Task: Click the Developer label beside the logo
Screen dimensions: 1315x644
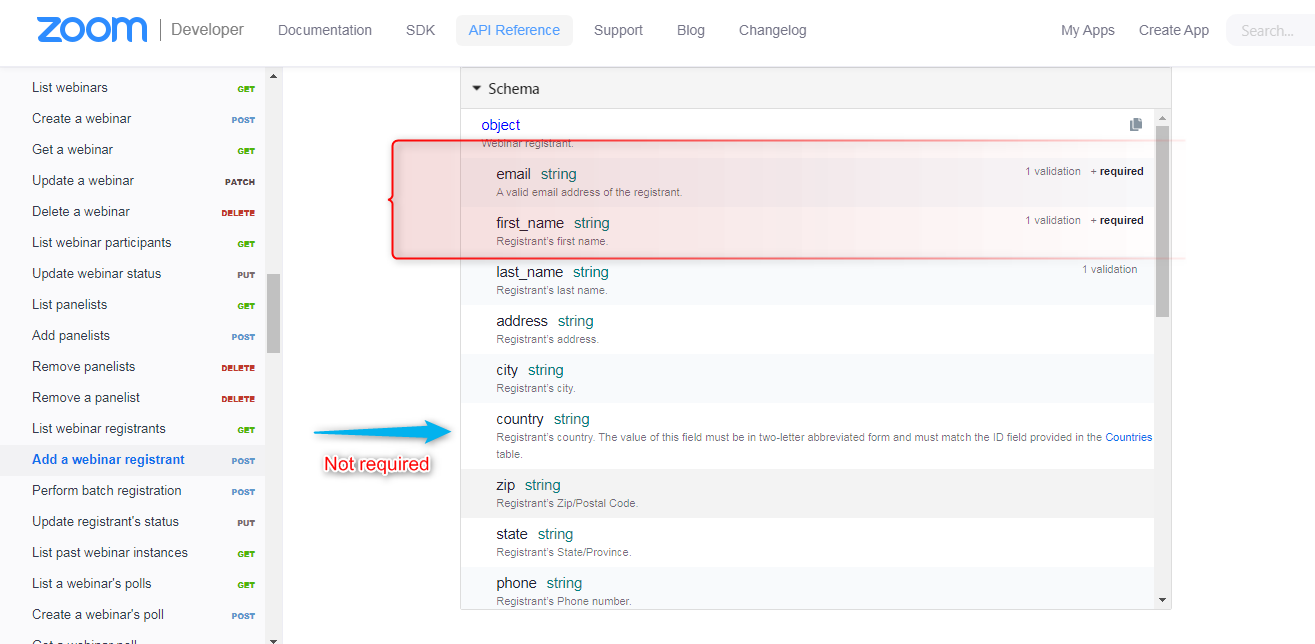Action: (x=207, y=30)
